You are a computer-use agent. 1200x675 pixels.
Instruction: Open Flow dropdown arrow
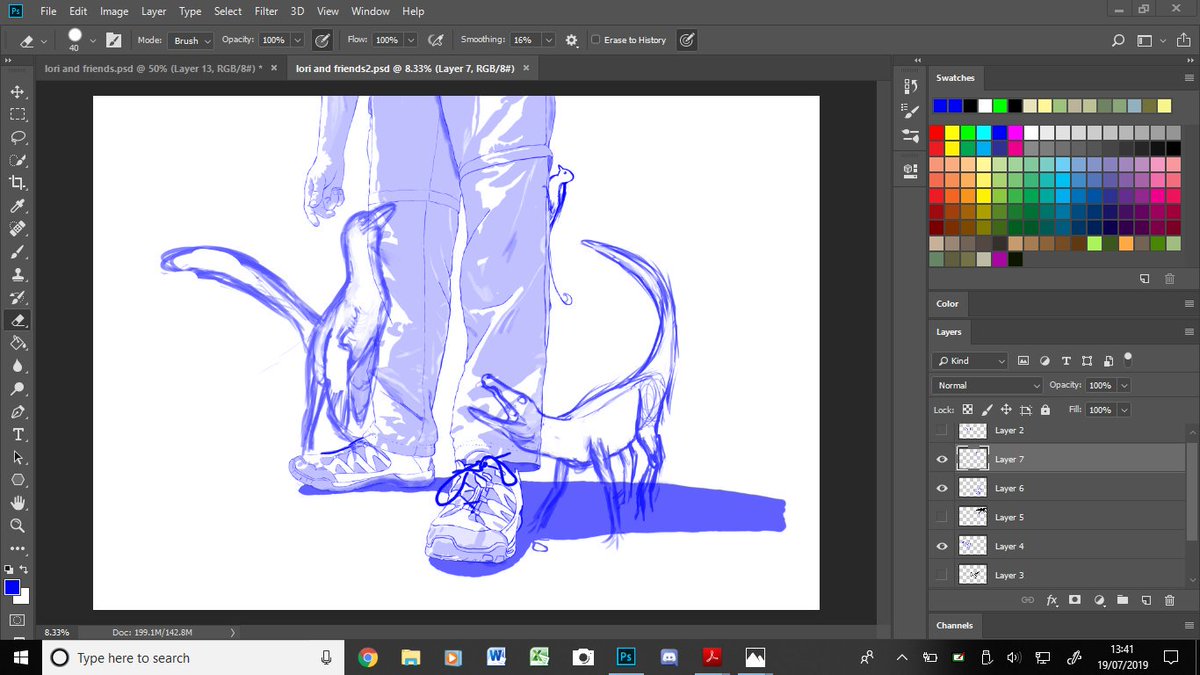[411, 40]
